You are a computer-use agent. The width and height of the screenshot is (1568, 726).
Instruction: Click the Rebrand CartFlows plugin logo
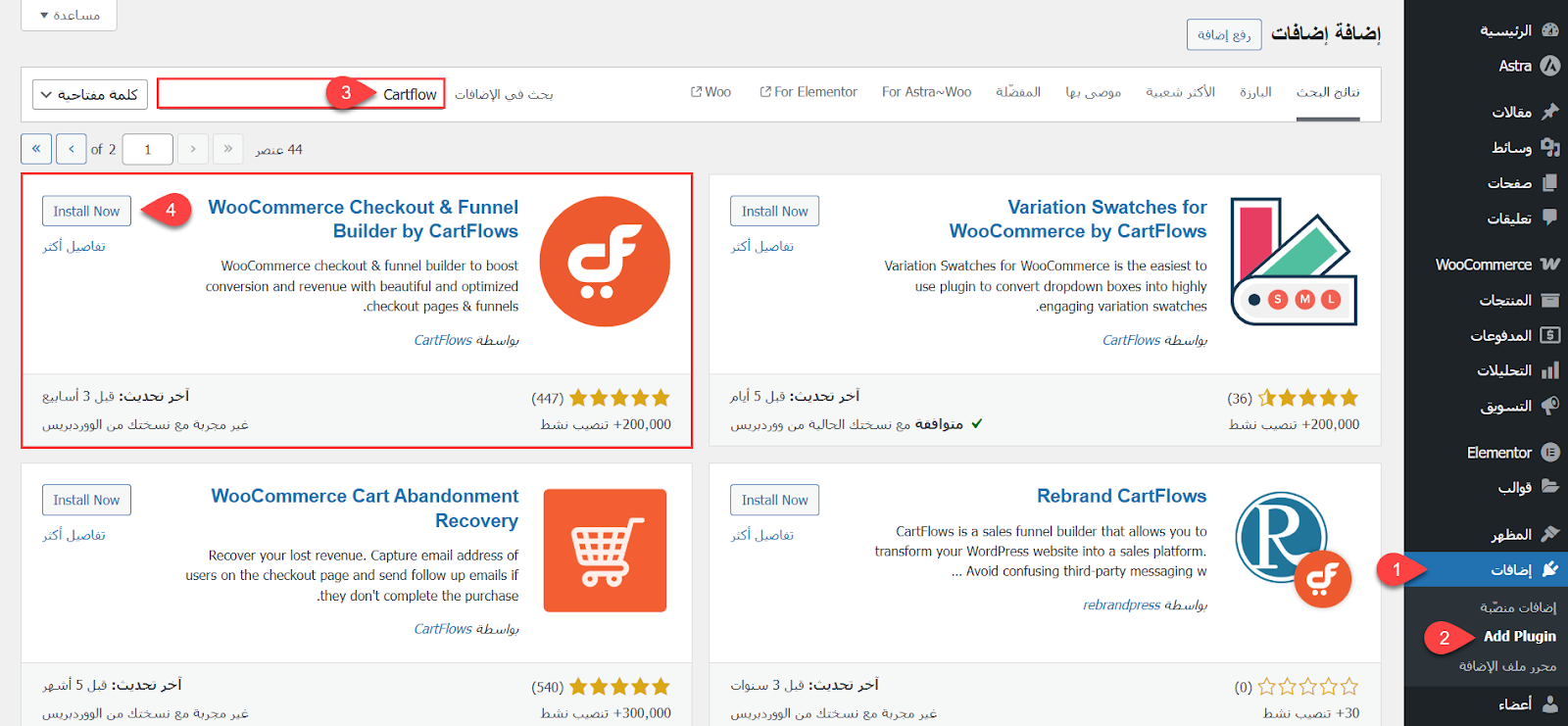[1294, 551]
